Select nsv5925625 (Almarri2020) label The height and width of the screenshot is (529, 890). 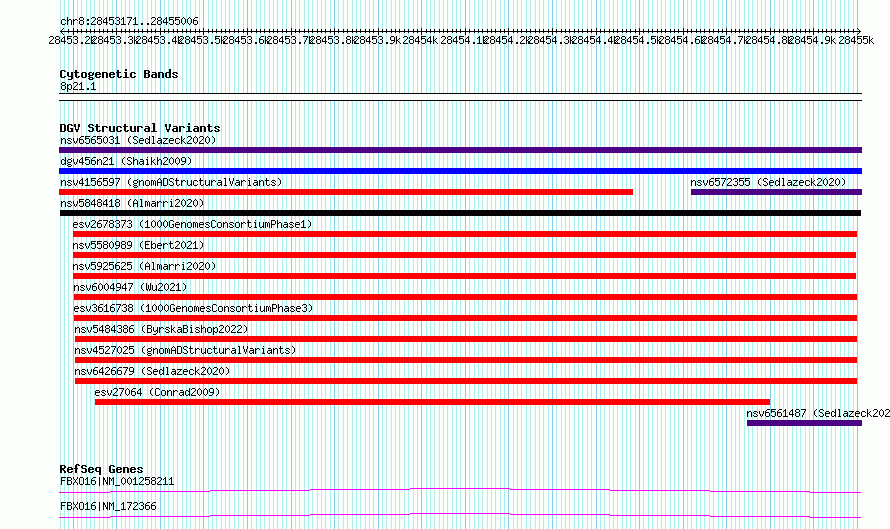144,266
